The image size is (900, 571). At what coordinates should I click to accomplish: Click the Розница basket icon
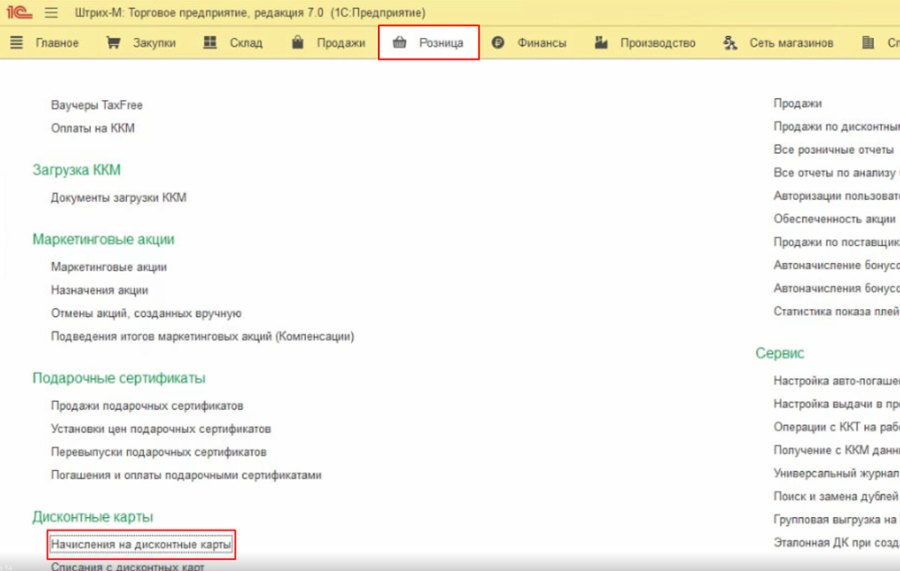pos(399,42)
